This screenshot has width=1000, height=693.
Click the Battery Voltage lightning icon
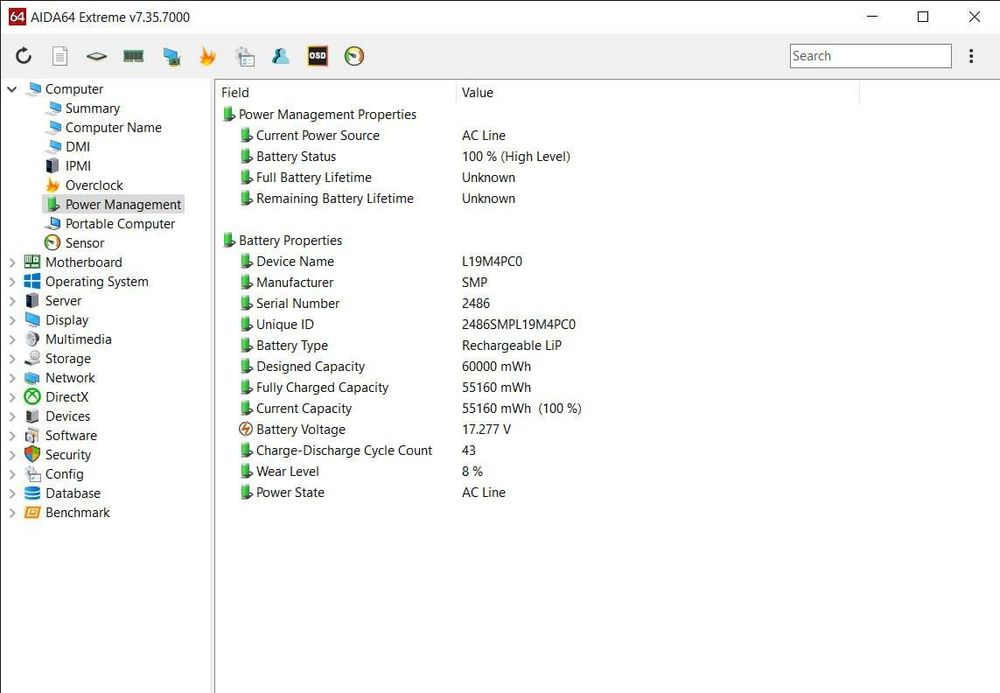point(246,429)
